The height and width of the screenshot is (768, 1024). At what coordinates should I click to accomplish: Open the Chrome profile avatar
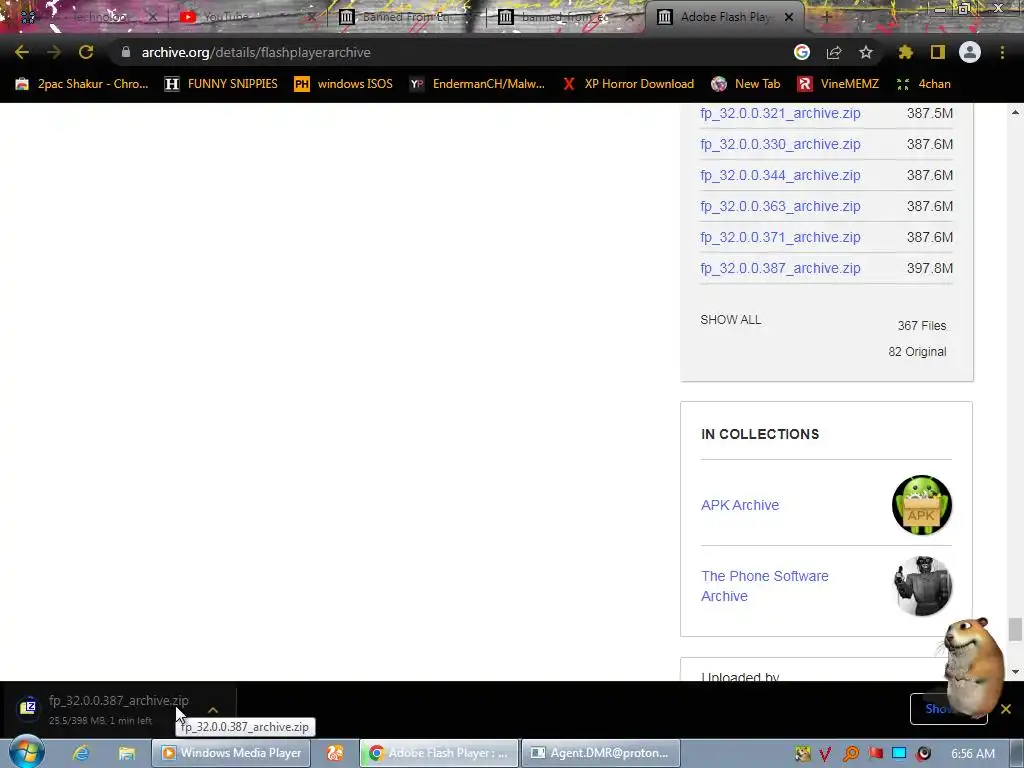970,52
